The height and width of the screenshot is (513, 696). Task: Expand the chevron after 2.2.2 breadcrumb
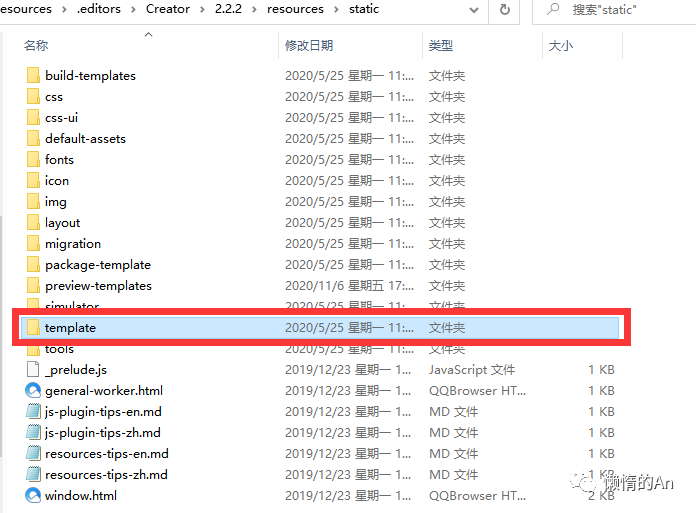(x=254, y=9)
